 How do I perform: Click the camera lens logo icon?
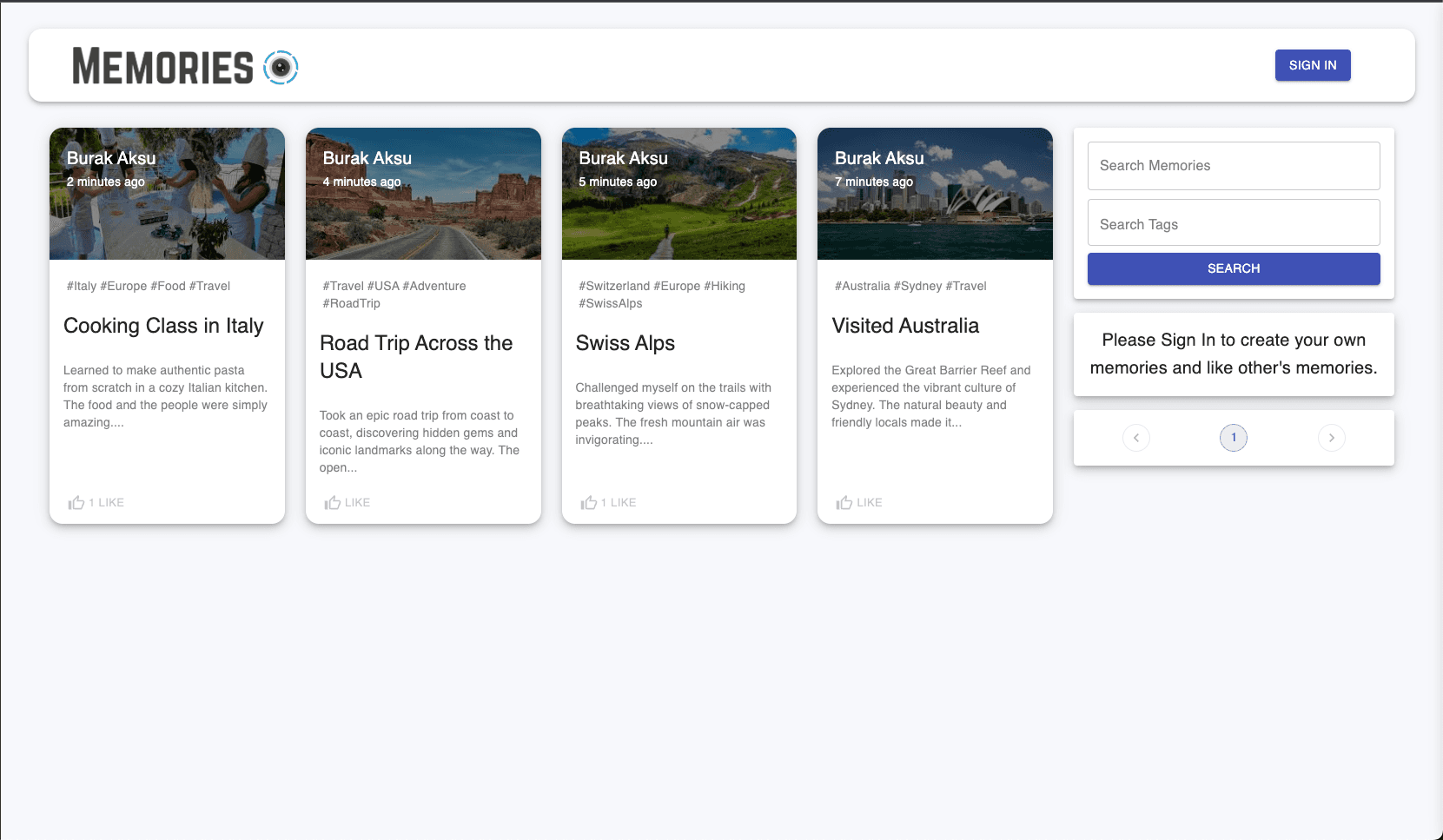tap(281, 67)
